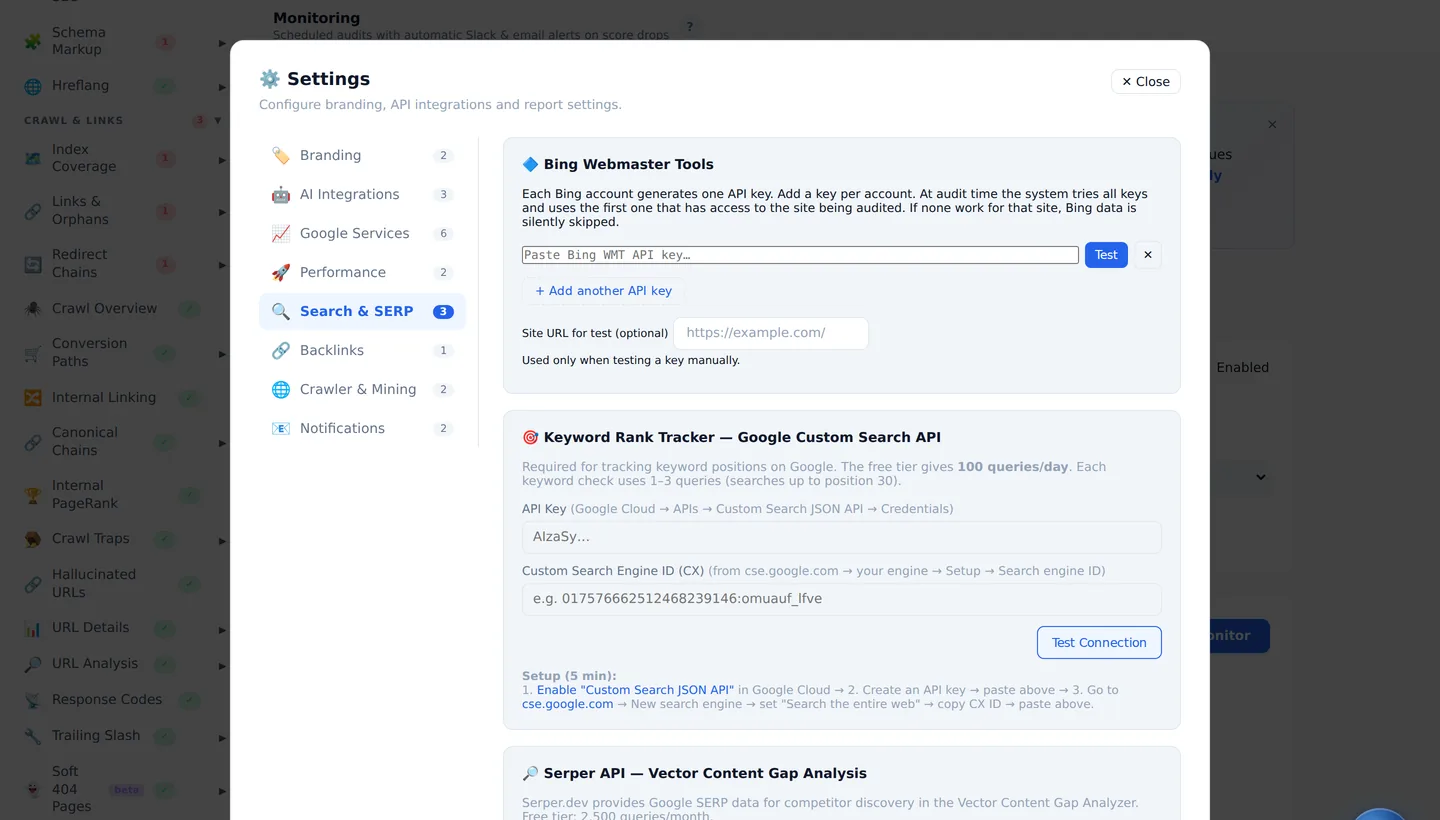Open the Notifications settings tab

[x=362, y=428]
